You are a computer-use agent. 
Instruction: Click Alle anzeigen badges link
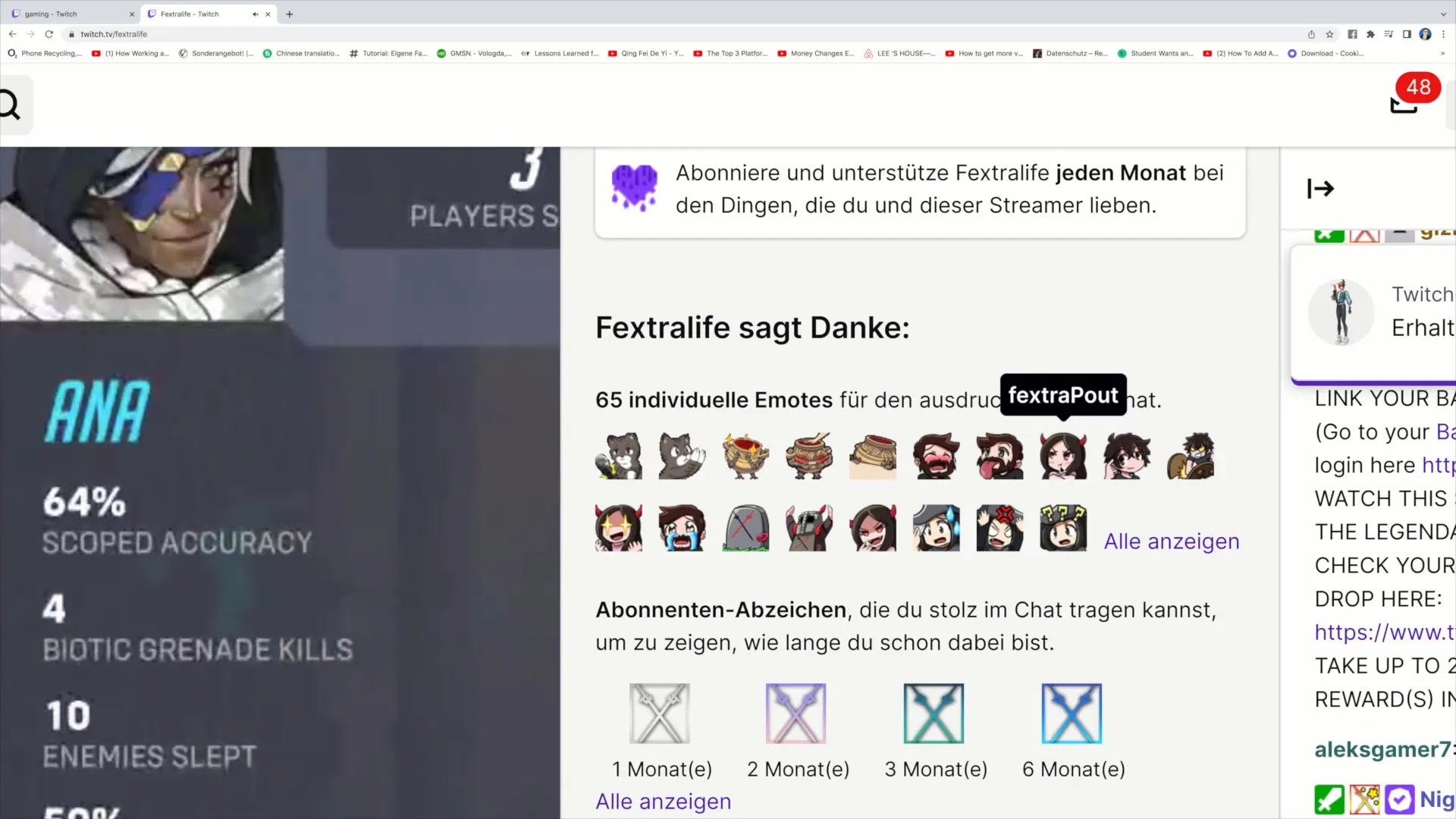(x=664, y=800)
